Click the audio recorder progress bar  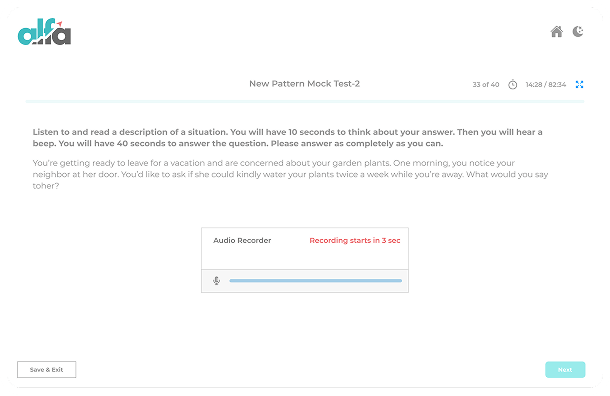(316, 280)
